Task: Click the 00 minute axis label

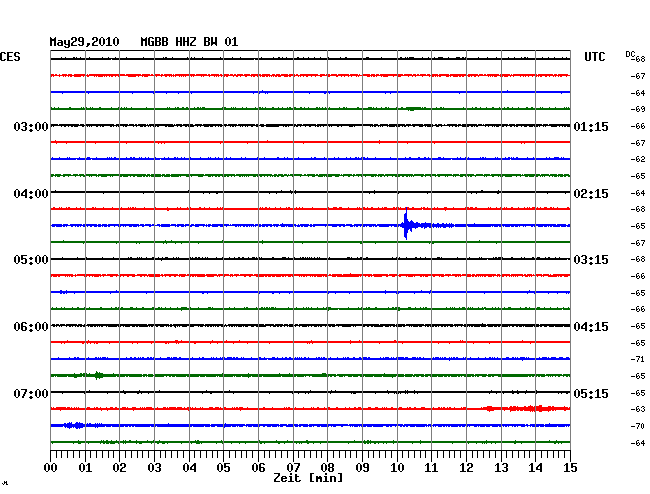Action: (51, 468)
